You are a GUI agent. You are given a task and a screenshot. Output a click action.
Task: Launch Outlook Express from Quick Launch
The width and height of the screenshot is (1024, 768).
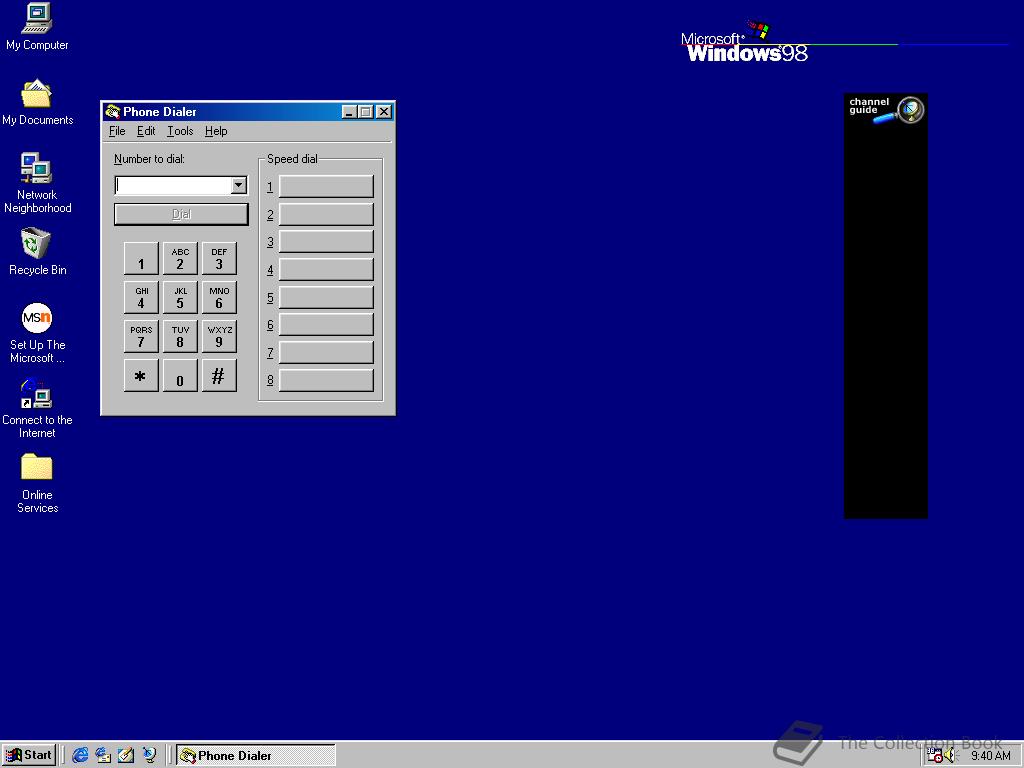(x=103, y=755)
